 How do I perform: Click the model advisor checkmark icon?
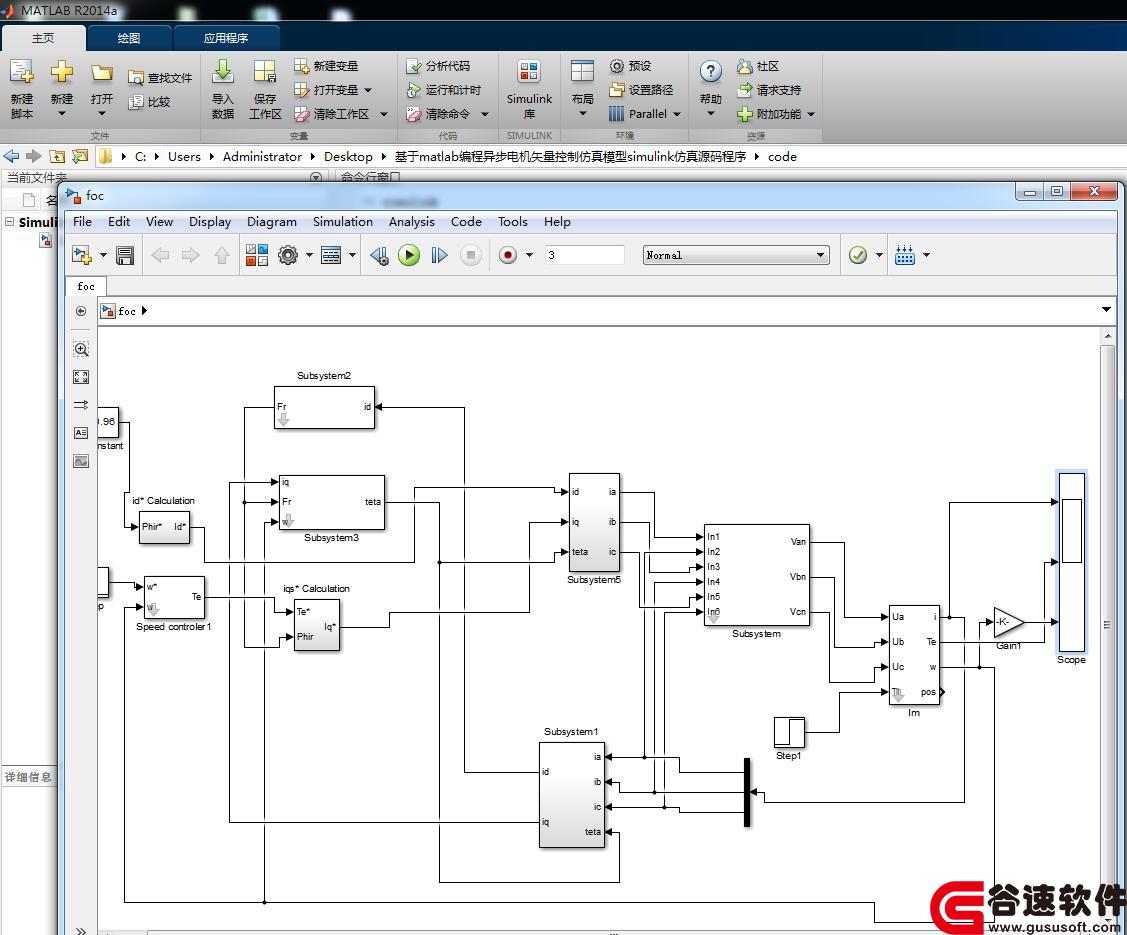click(x=857, y=255)
